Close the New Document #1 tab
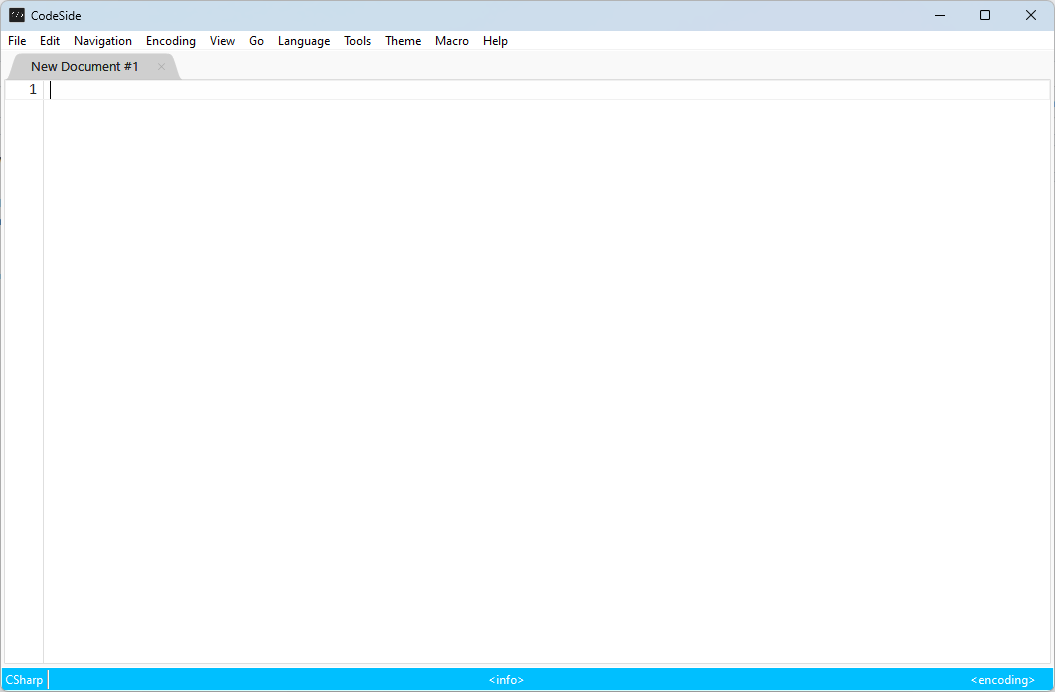Image resolution: width=1055 pixels, height=692 pixels. tap(161, 66)
